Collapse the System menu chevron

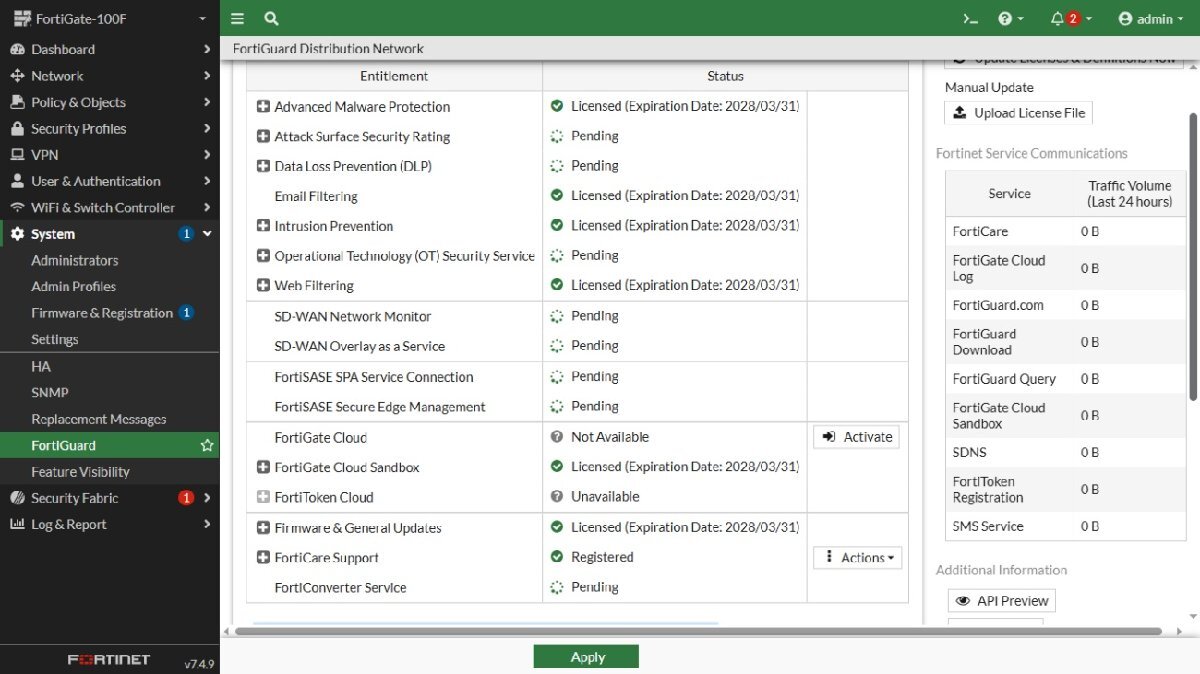(207, 234)
